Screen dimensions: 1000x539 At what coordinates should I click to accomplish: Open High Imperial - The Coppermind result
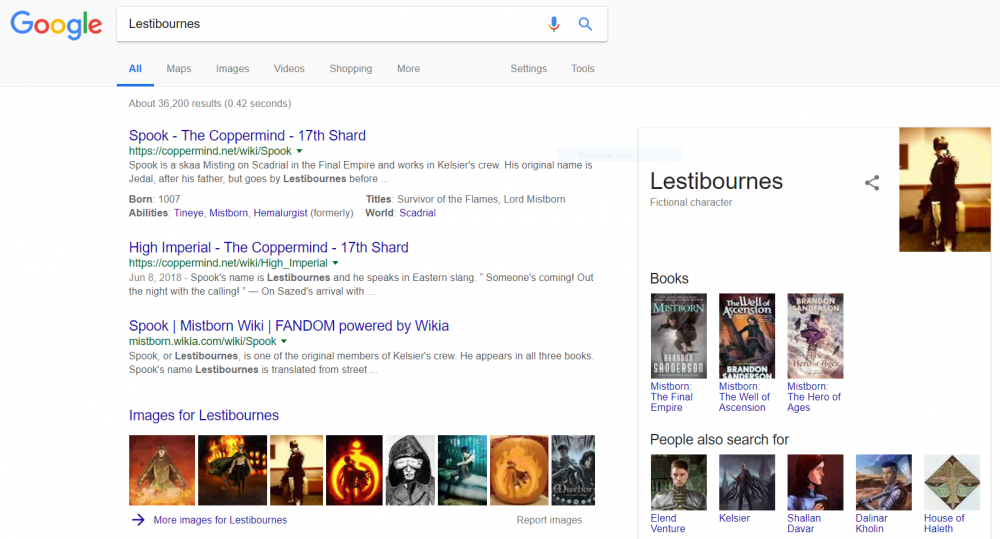268,247
